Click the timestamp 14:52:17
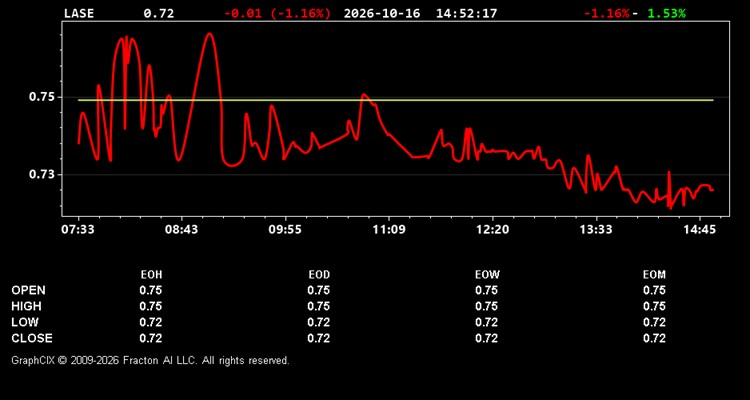 [x=466, y=13]
